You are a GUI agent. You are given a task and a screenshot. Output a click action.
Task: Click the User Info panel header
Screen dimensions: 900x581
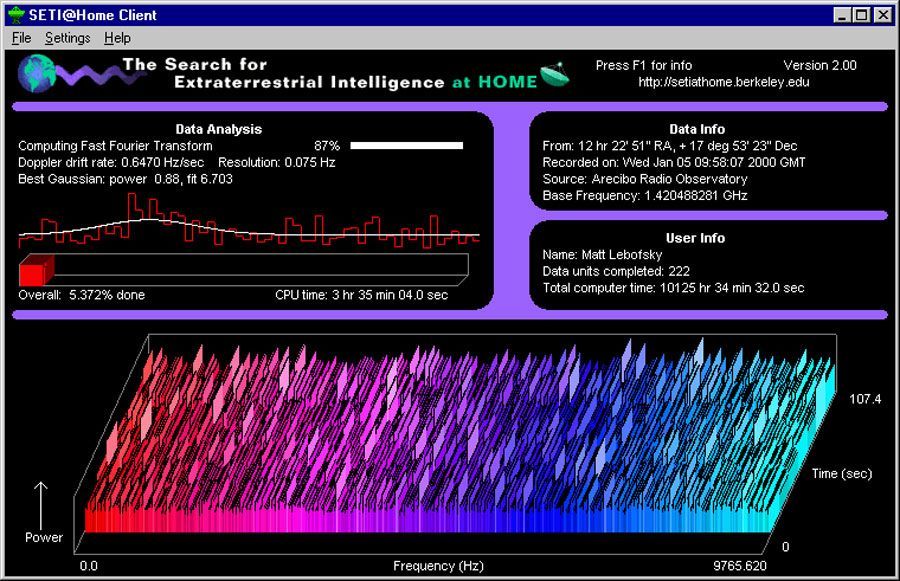(x=698, y=238)
